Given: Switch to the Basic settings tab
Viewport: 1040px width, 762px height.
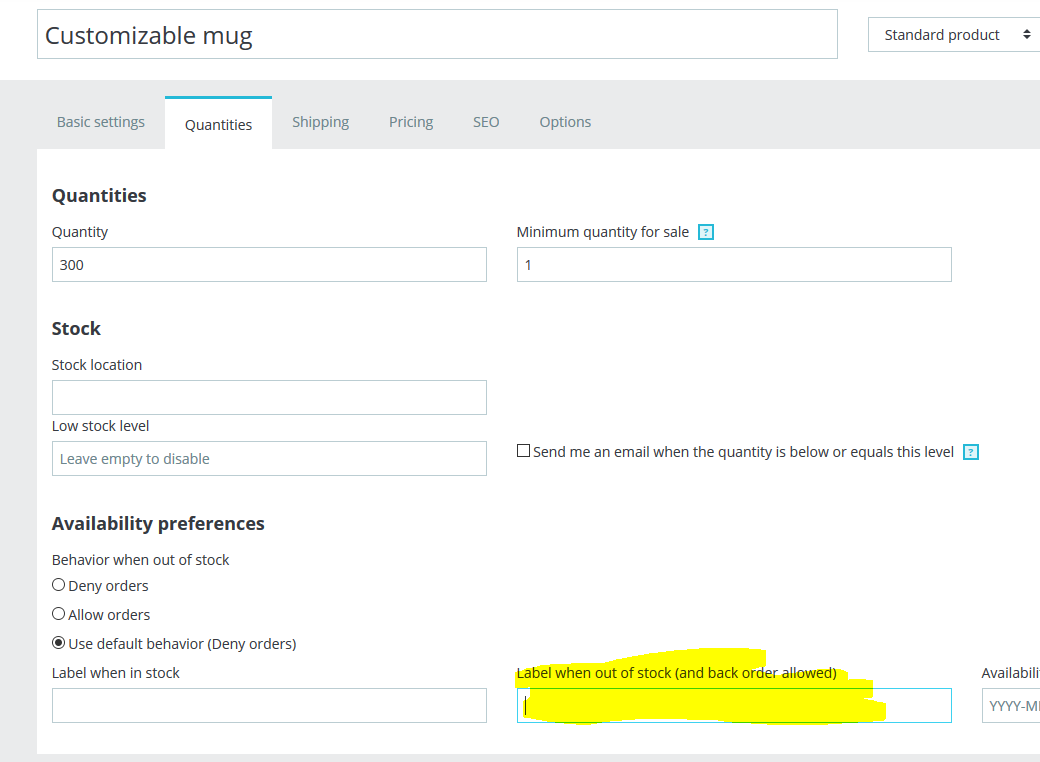Looking at the screenshot, I should click(101, 122).
